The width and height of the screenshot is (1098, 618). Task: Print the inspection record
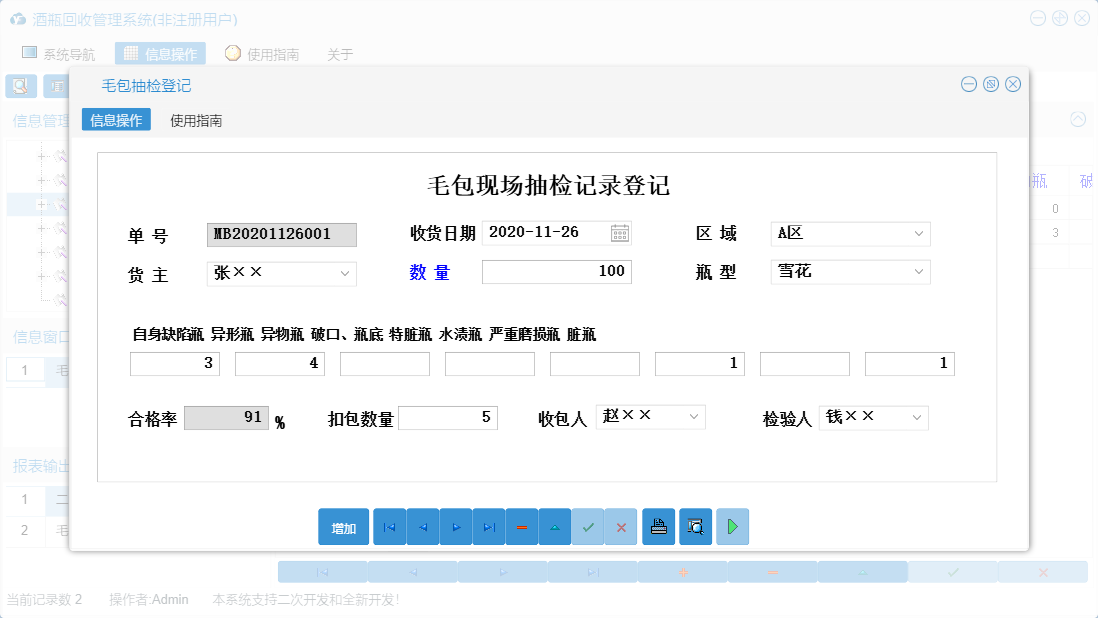point(658,527)
